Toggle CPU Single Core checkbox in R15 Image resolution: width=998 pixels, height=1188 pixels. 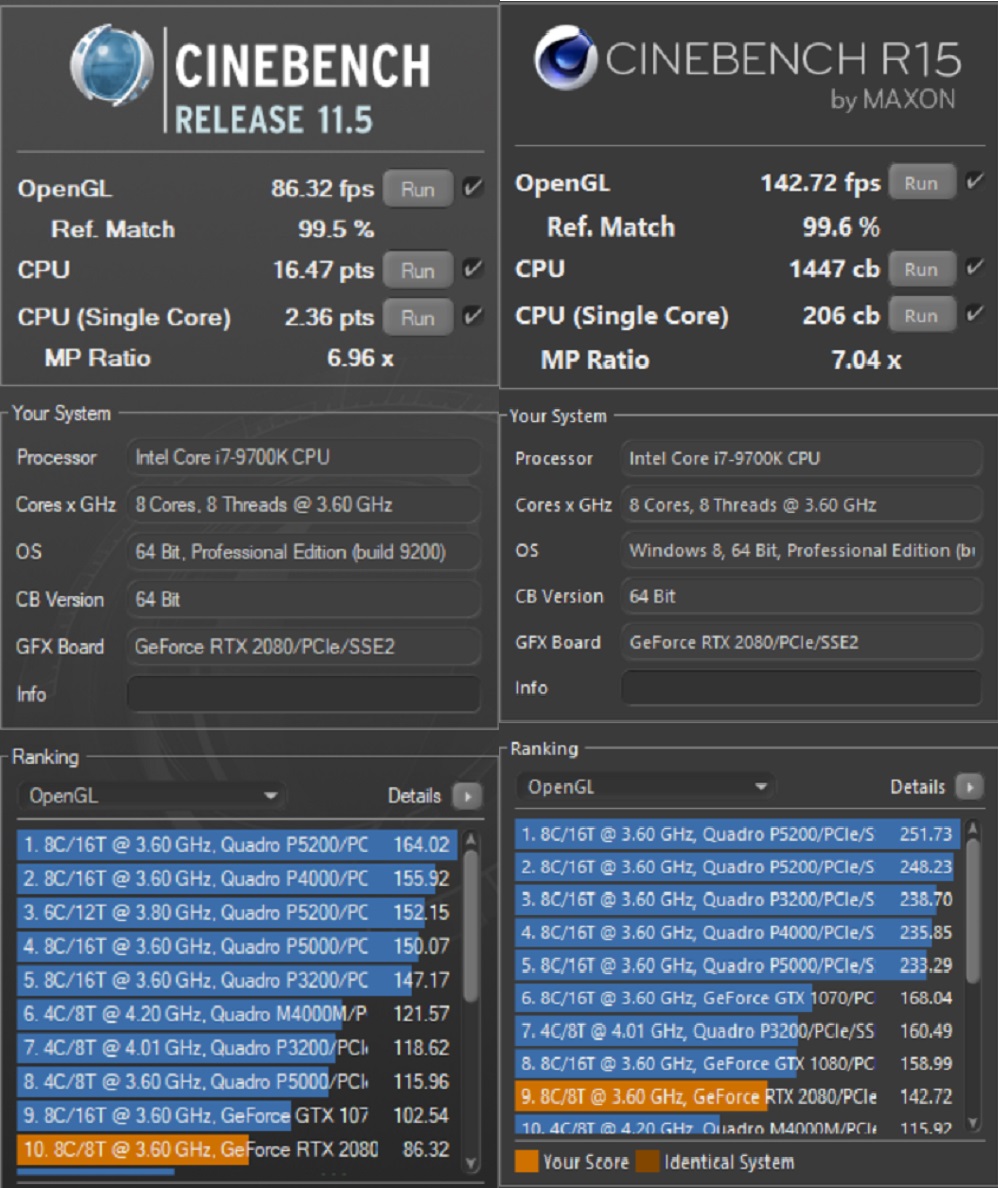[973, 315]
